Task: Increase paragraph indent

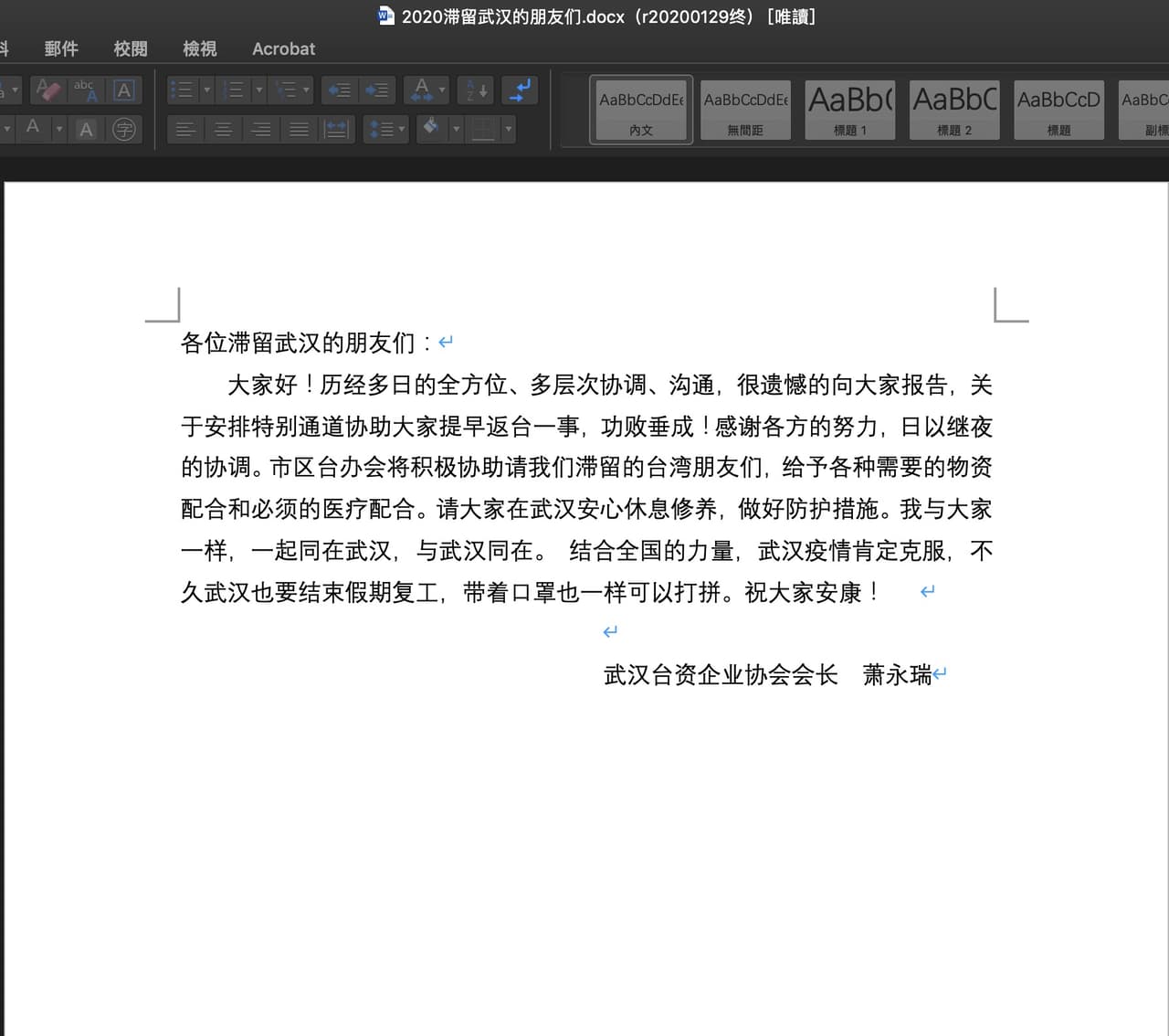Action: pyautogui.click(x=376, y=90)
